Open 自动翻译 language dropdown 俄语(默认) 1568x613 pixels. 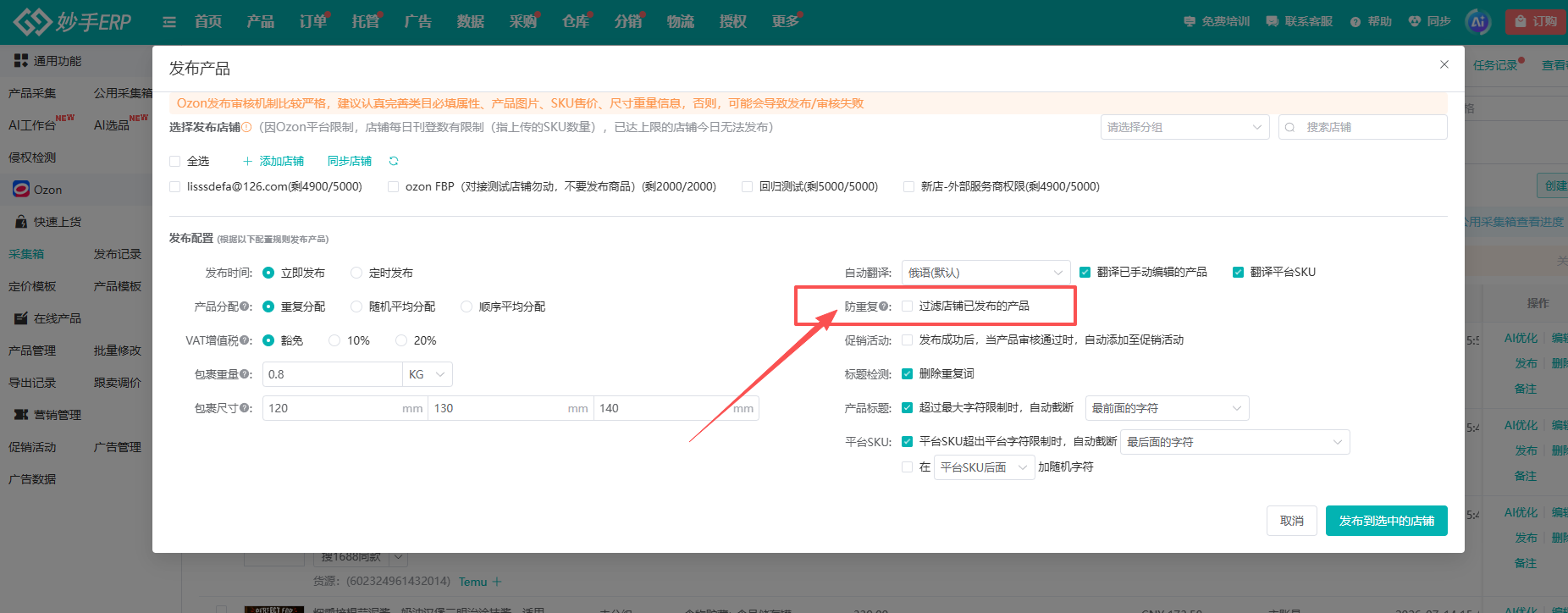[x=986, y=273]
